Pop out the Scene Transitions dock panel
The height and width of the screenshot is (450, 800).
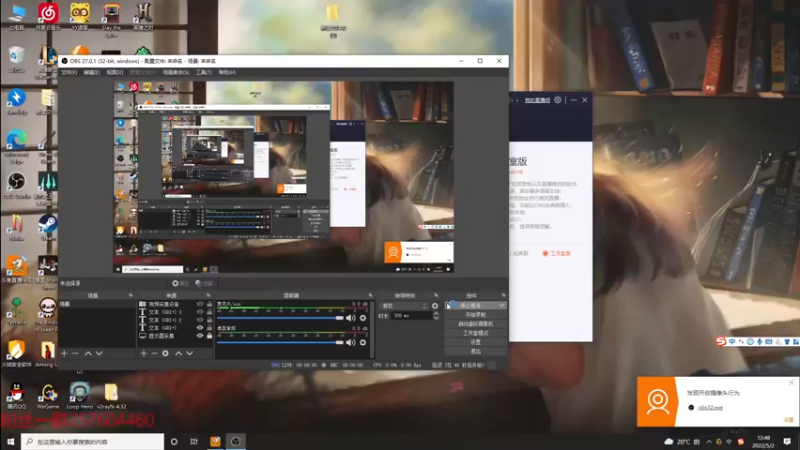[x=436, y=295]
